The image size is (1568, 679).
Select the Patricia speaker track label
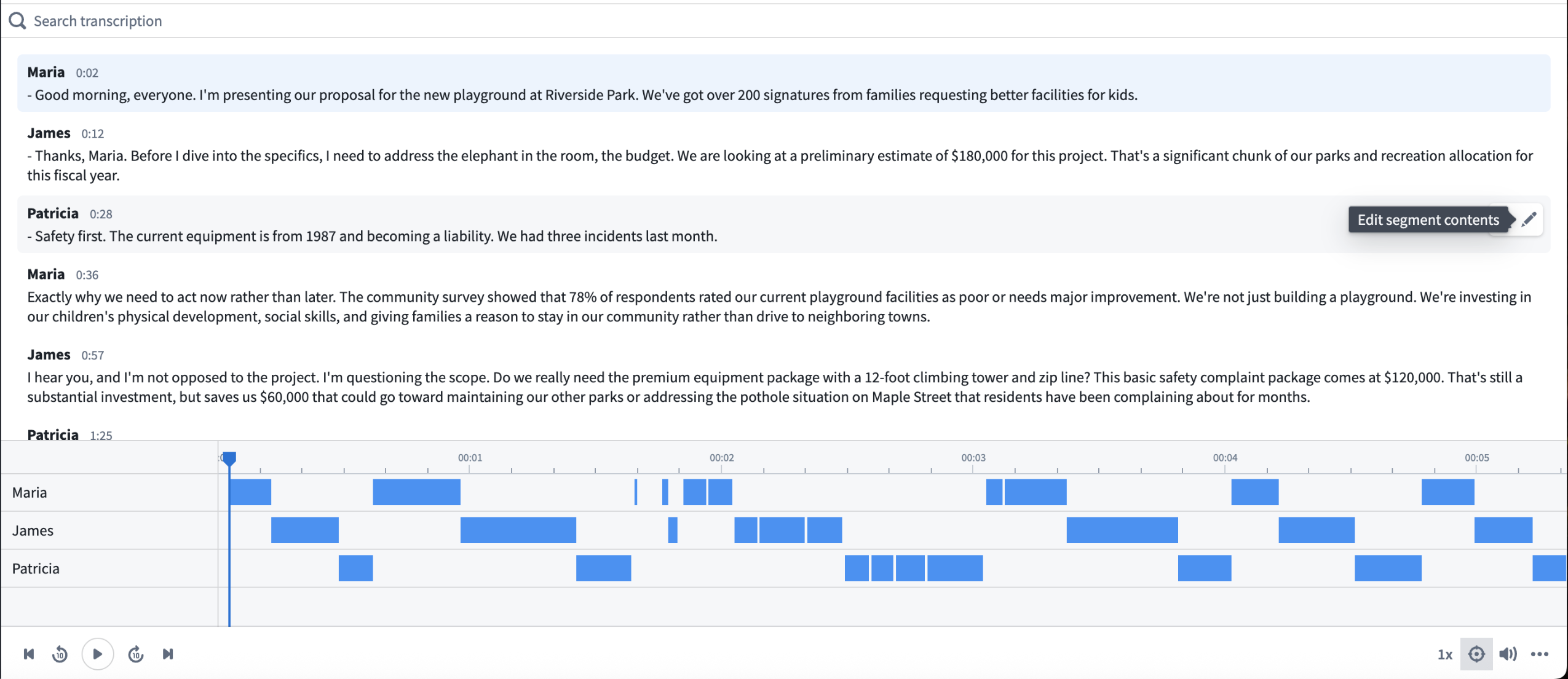click(x=36, y=568)
